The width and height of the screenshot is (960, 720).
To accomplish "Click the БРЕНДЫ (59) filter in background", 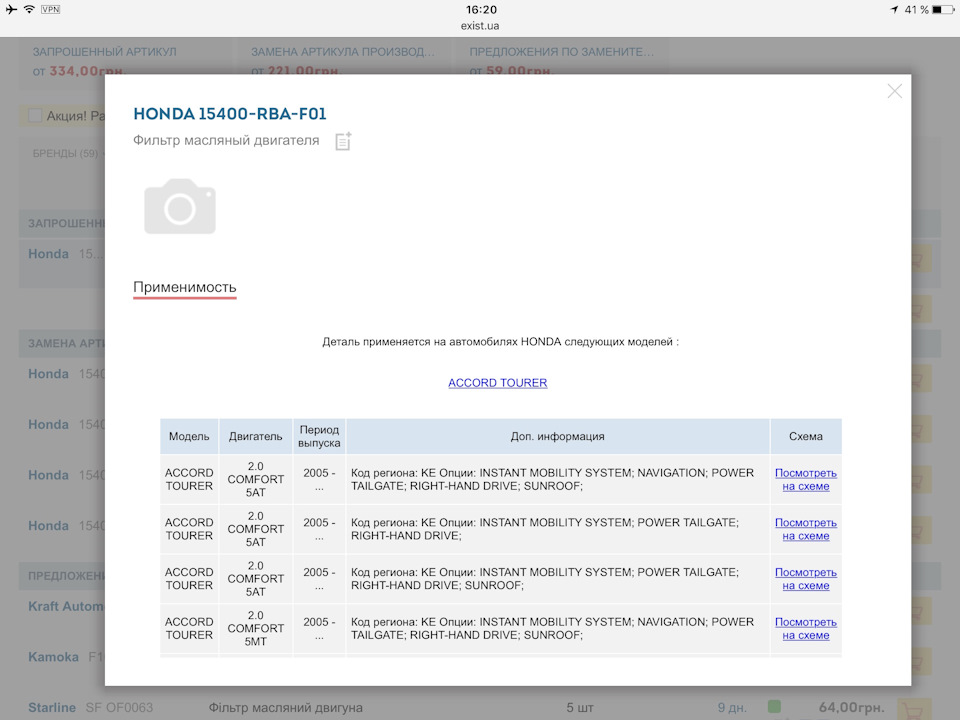I will [66, 153].
